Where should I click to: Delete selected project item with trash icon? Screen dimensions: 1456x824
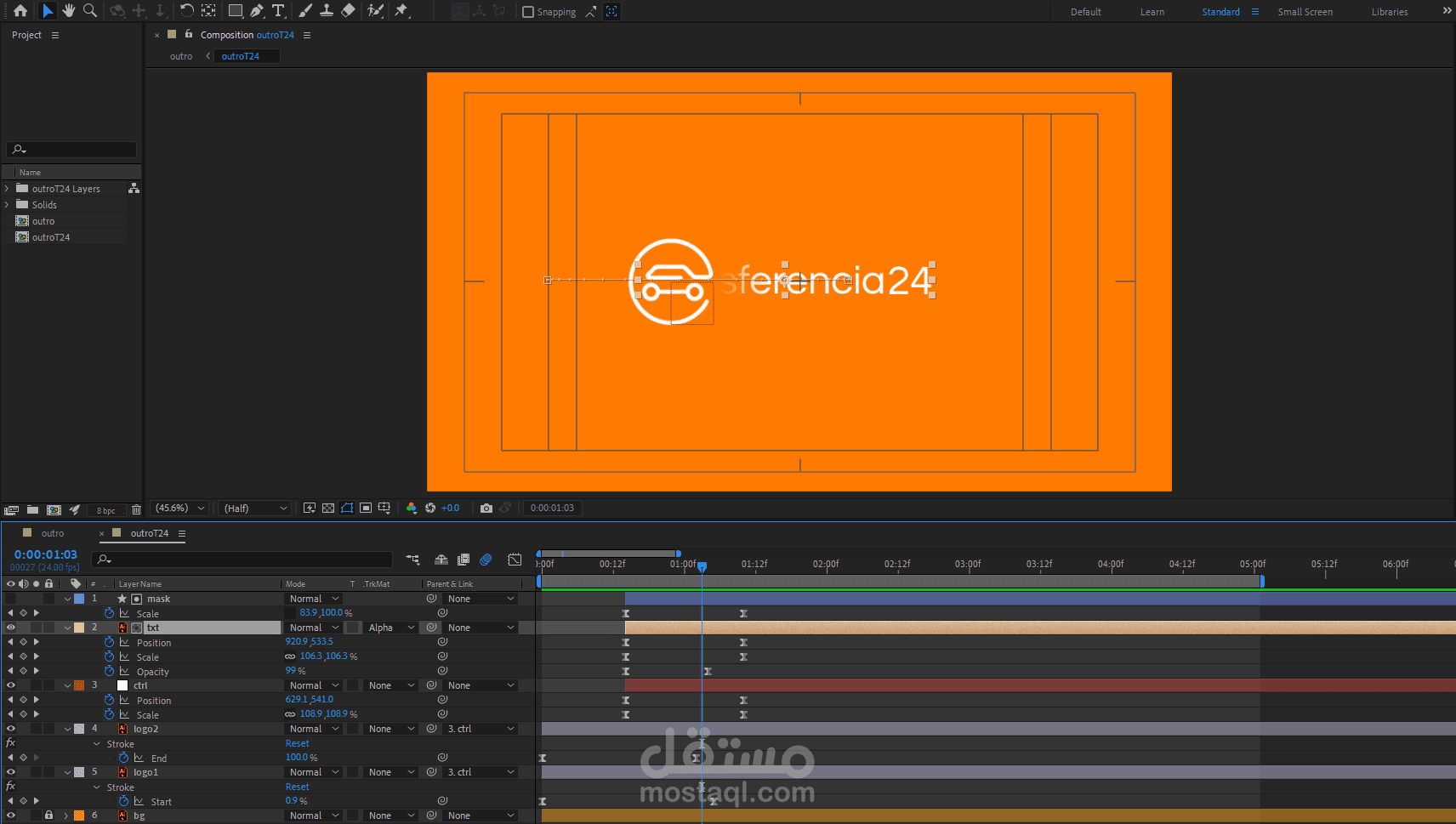coord(136,510)
